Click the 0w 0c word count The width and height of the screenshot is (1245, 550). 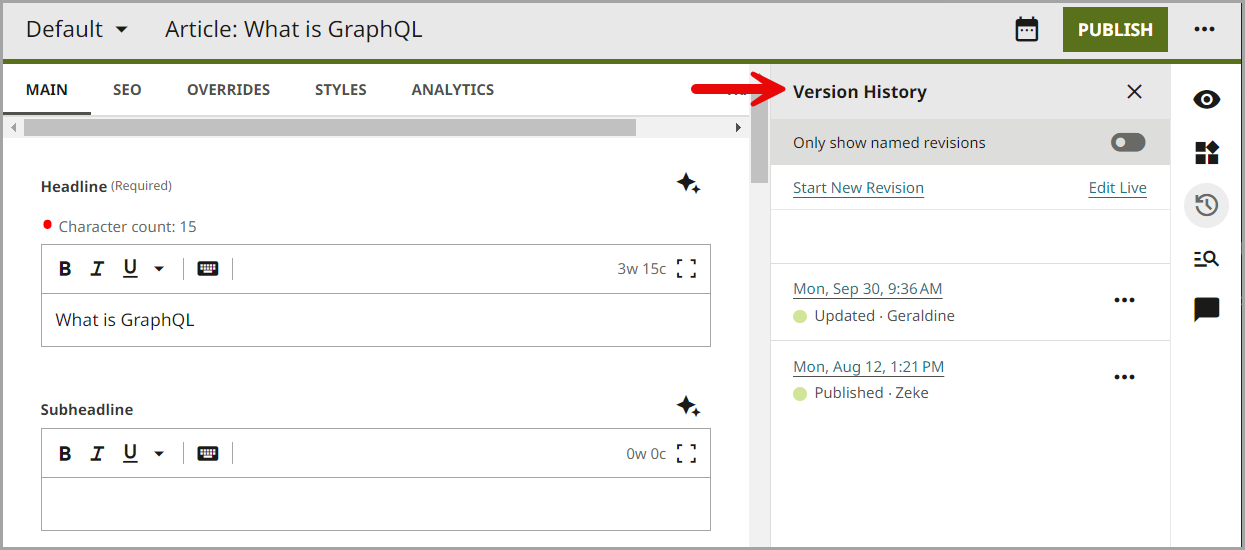646,453
